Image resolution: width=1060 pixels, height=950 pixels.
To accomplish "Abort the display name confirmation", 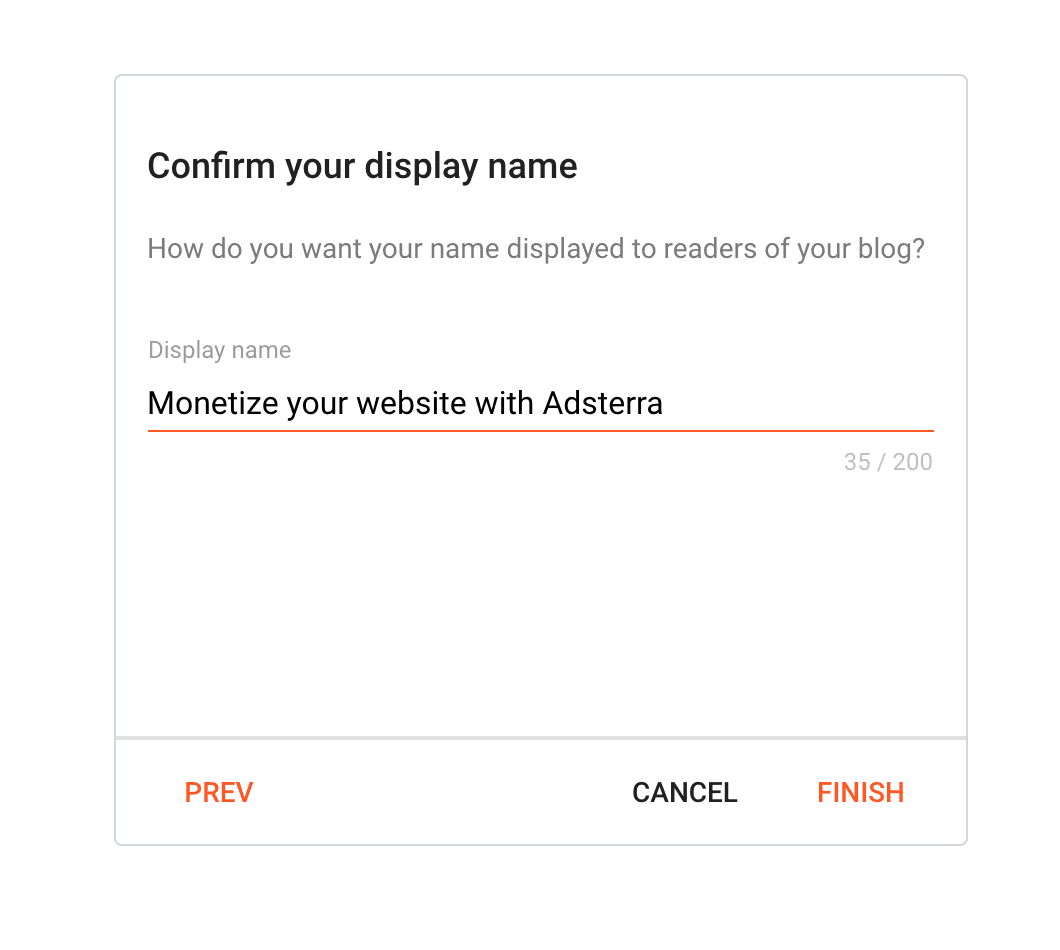I will [x=684, y=792].
